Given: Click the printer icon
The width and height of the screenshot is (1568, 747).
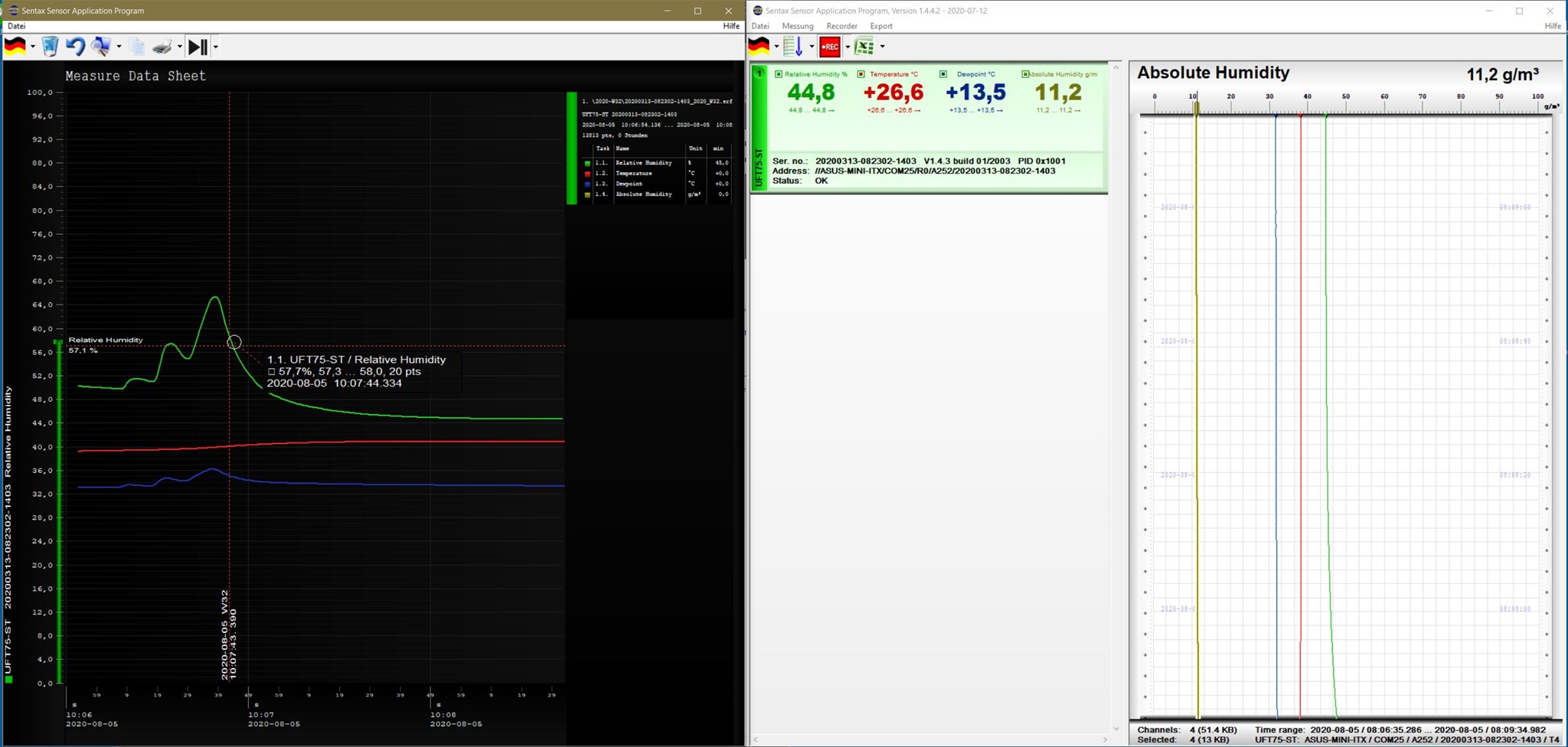Looking at the screenshot, I should (162, 47).
